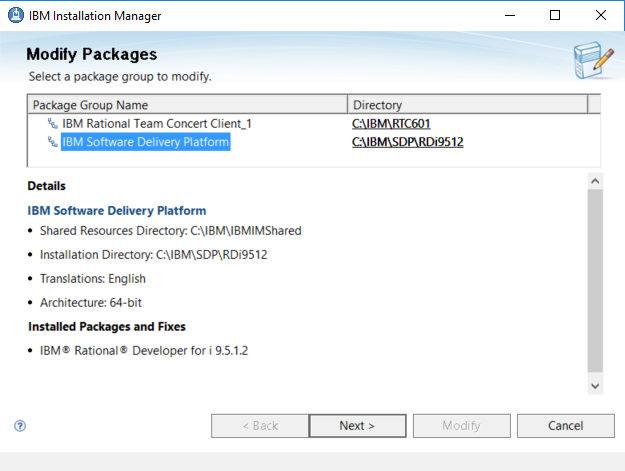Click the Next > button

pos(358,426)
